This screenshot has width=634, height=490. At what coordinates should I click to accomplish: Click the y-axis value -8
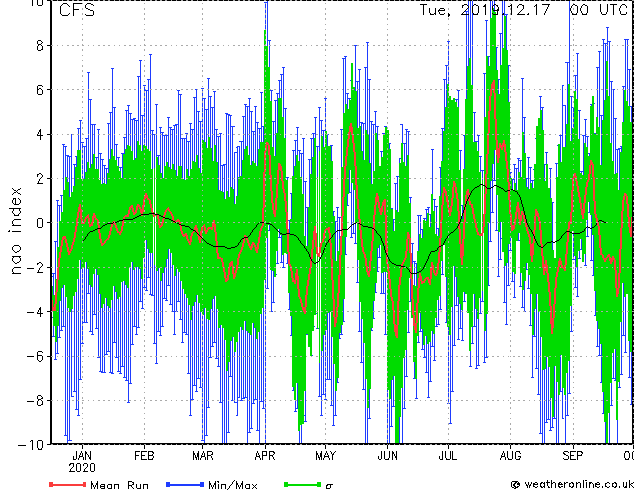tap(35, 401)
